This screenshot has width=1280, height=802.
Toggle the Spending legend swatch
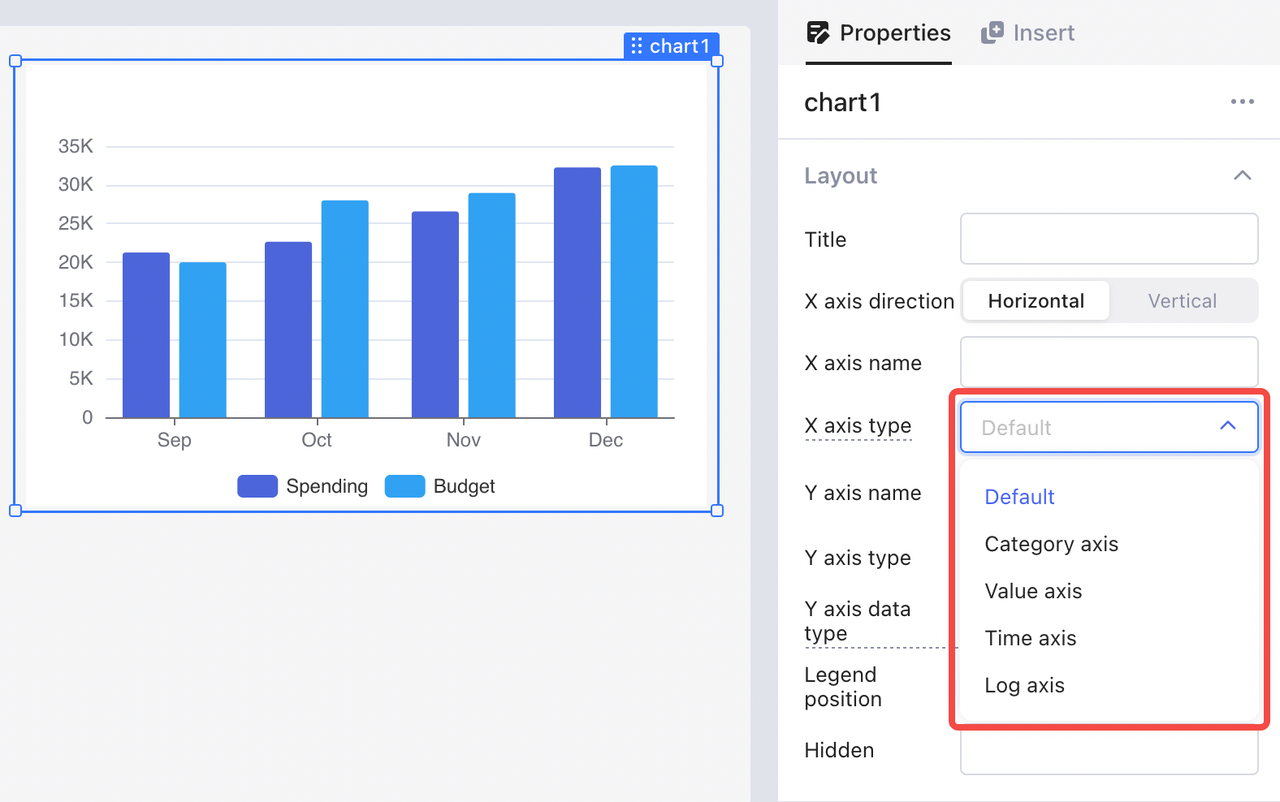[257, 486]
